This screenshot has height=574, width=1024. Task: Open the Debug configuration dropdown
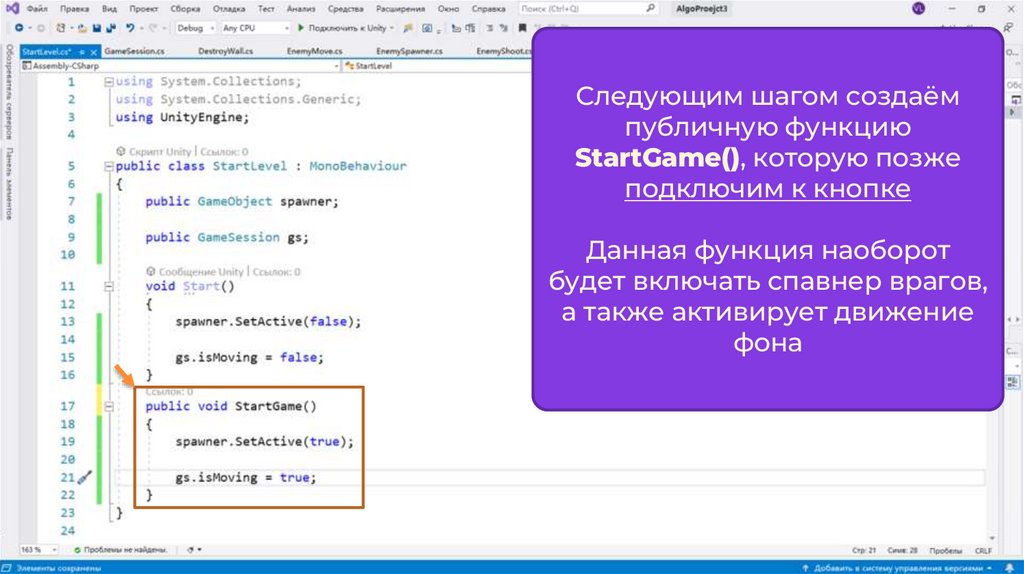(x=195, y=28)
